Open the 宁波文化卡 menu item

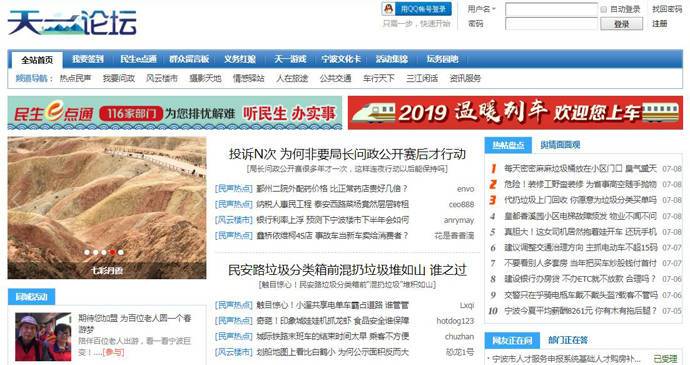point(341,59)
